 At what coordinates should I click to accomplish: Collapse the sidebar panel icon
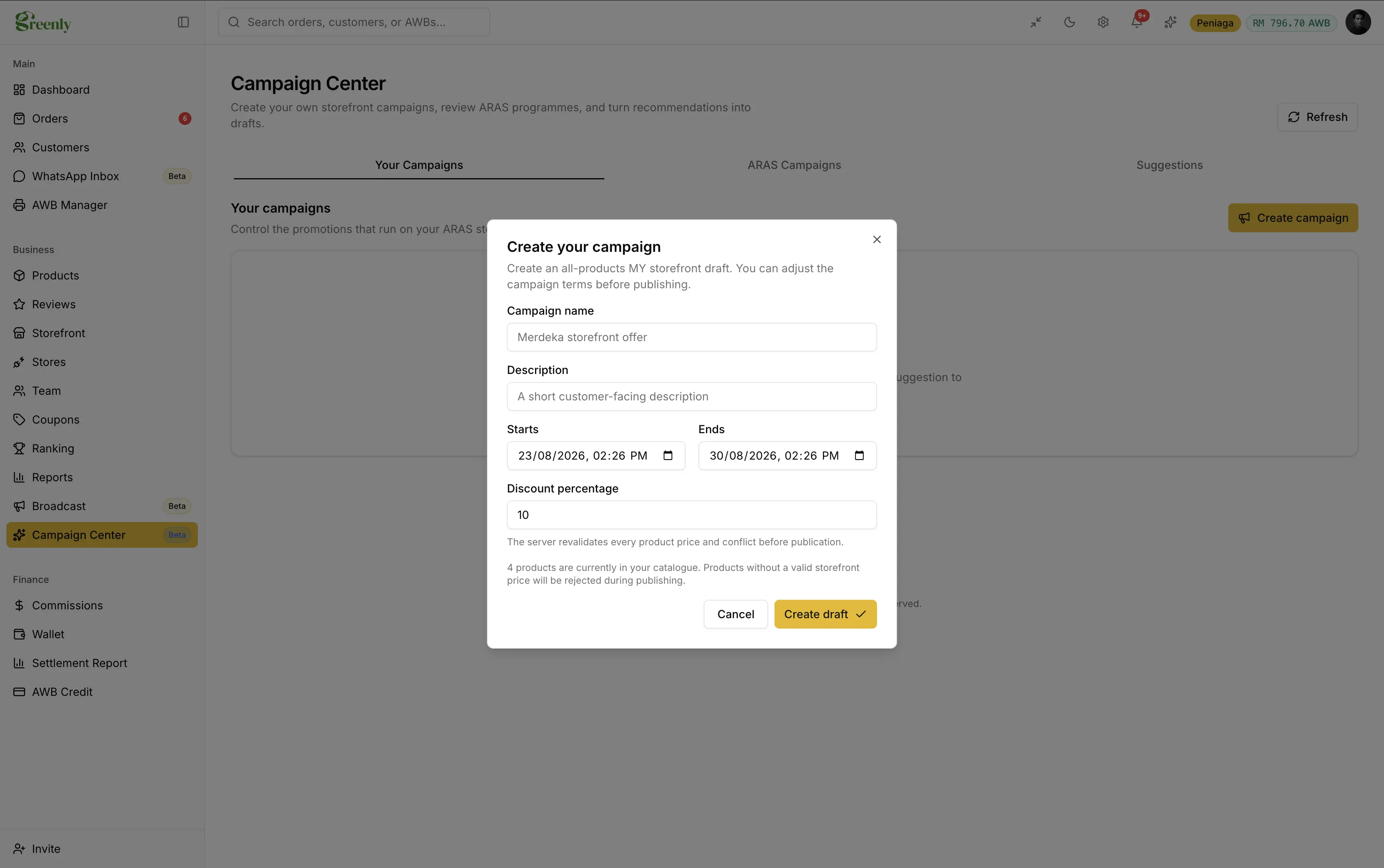click(x=183, y=22)
